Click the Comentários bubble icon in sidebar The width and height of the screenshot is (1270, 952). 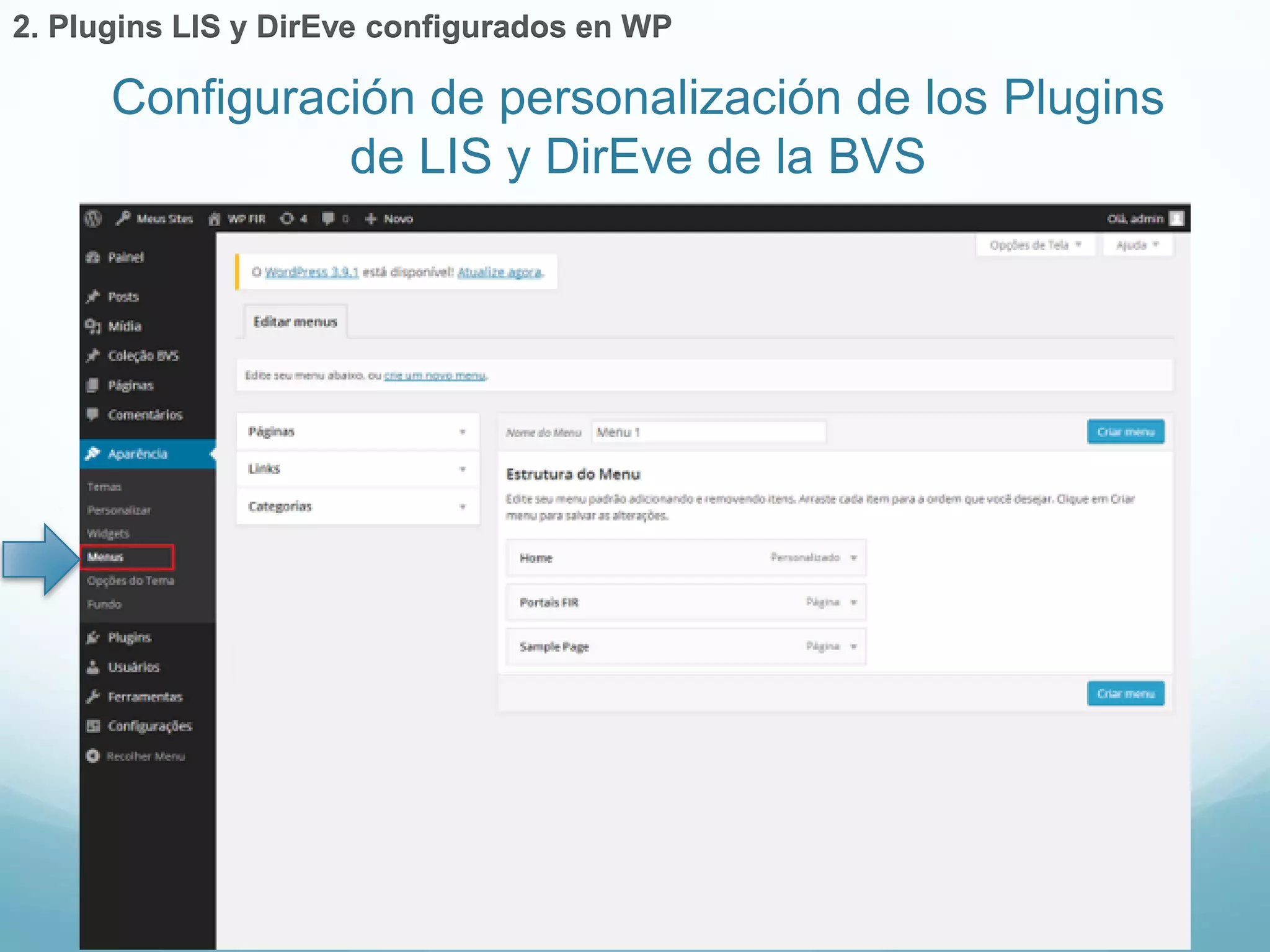[x=92, y=414]
